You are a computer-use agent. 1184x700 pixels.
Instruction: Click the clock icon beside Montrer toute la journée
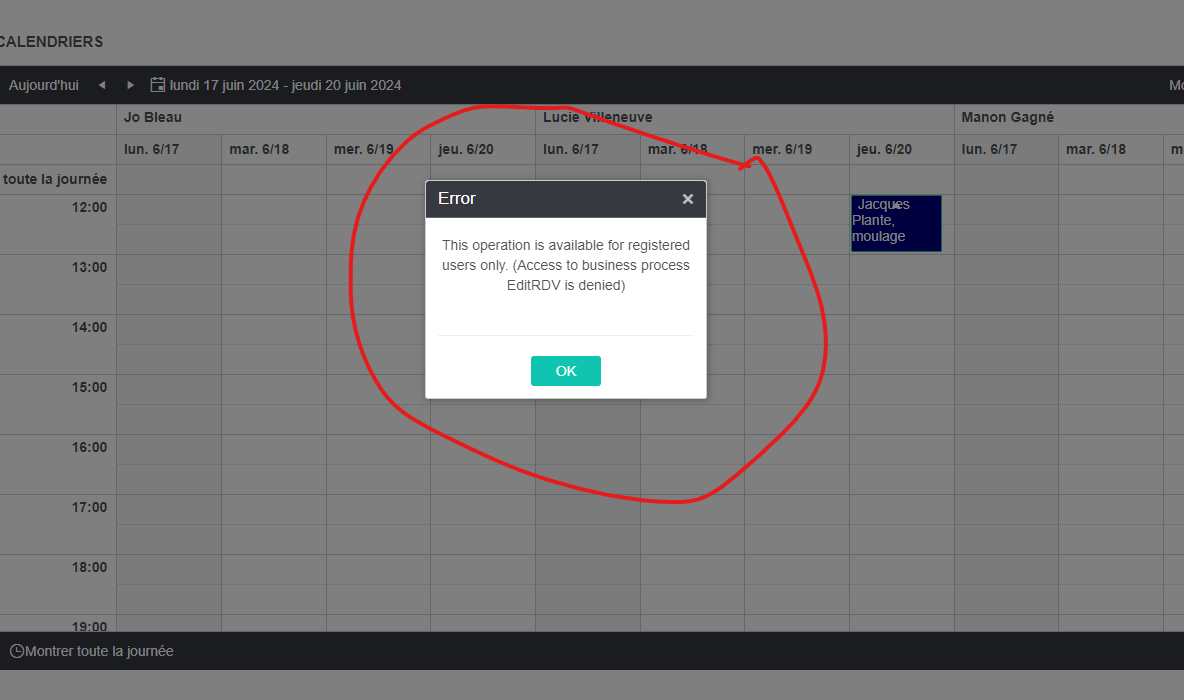17,651
